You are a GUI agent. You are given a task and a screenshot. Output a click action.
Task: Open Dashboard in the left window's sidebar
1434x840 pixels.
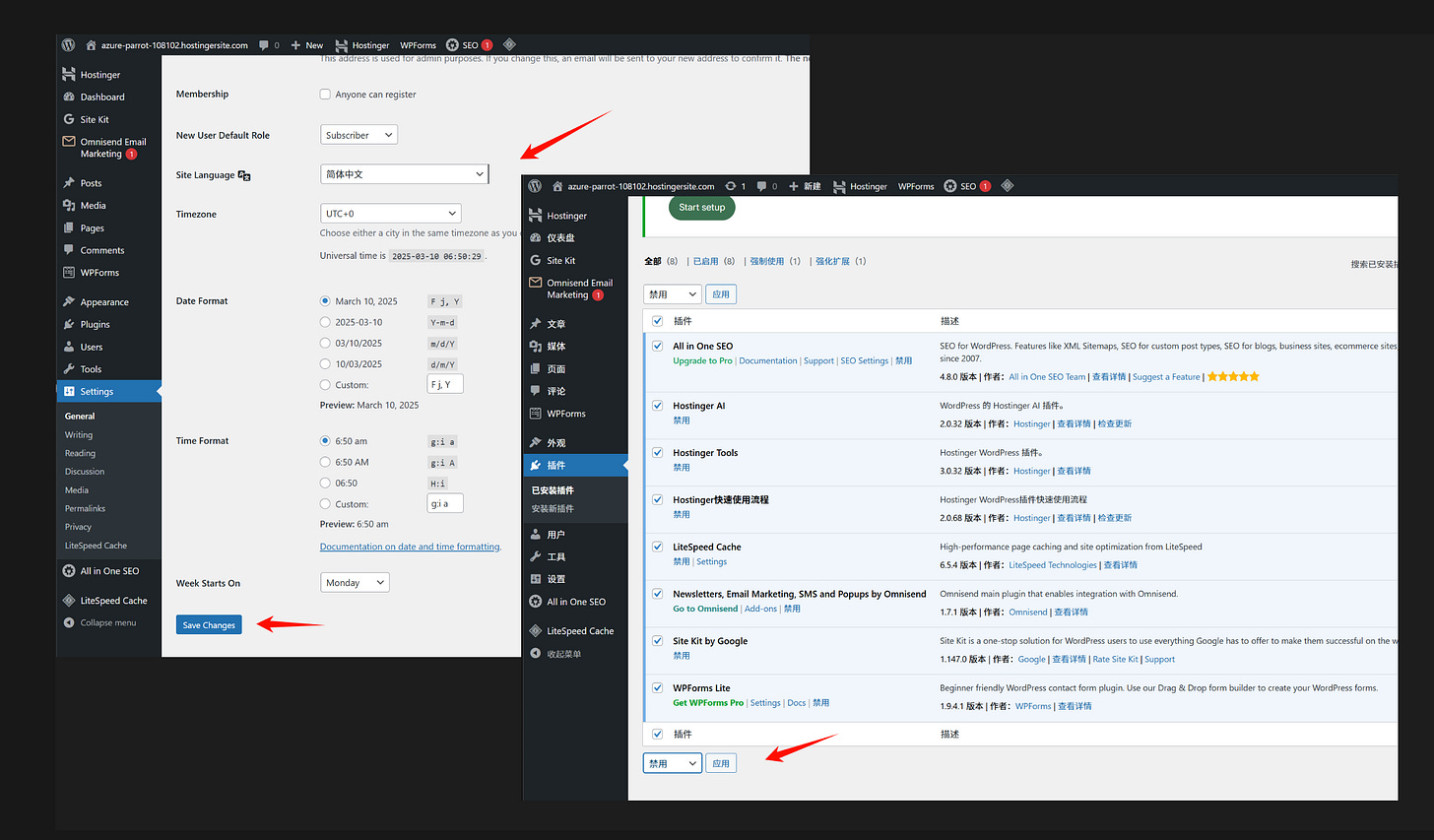pos(102,97)
